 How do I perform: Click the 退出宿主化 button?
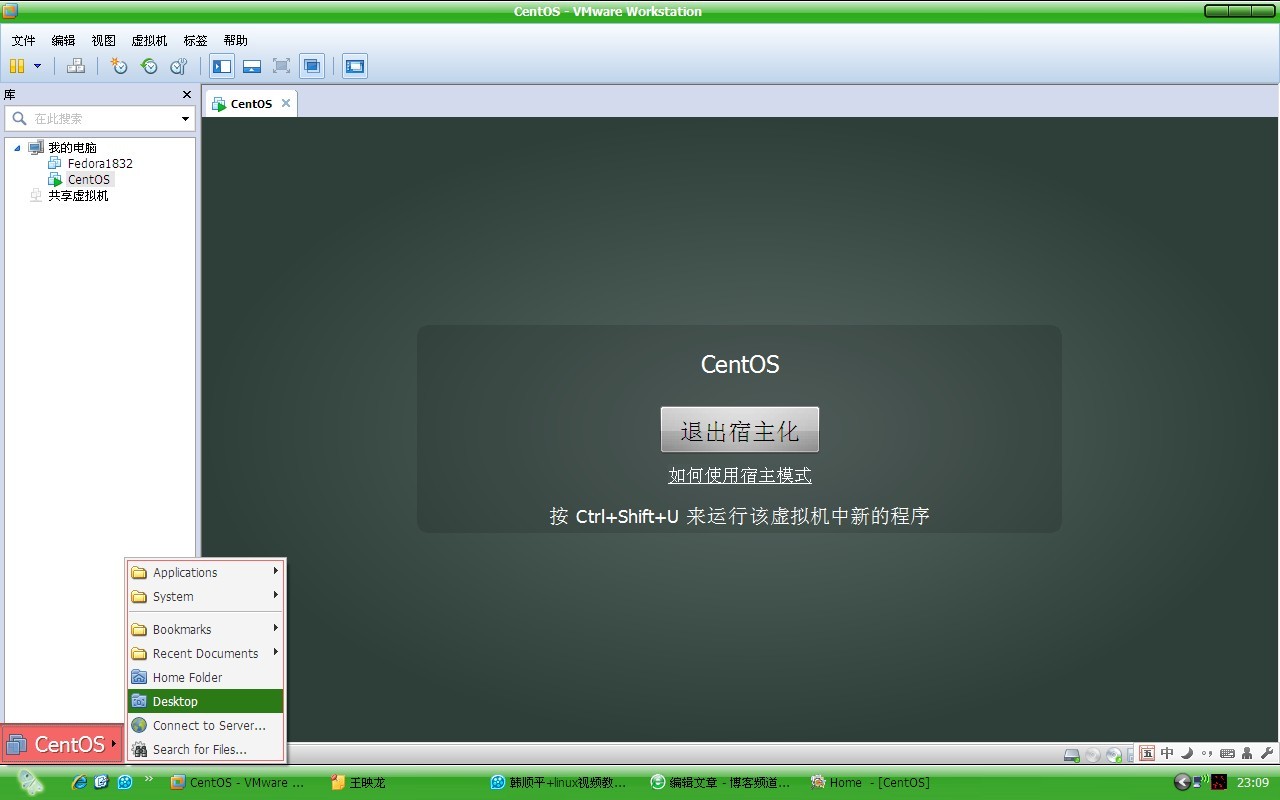coord(740,430)
